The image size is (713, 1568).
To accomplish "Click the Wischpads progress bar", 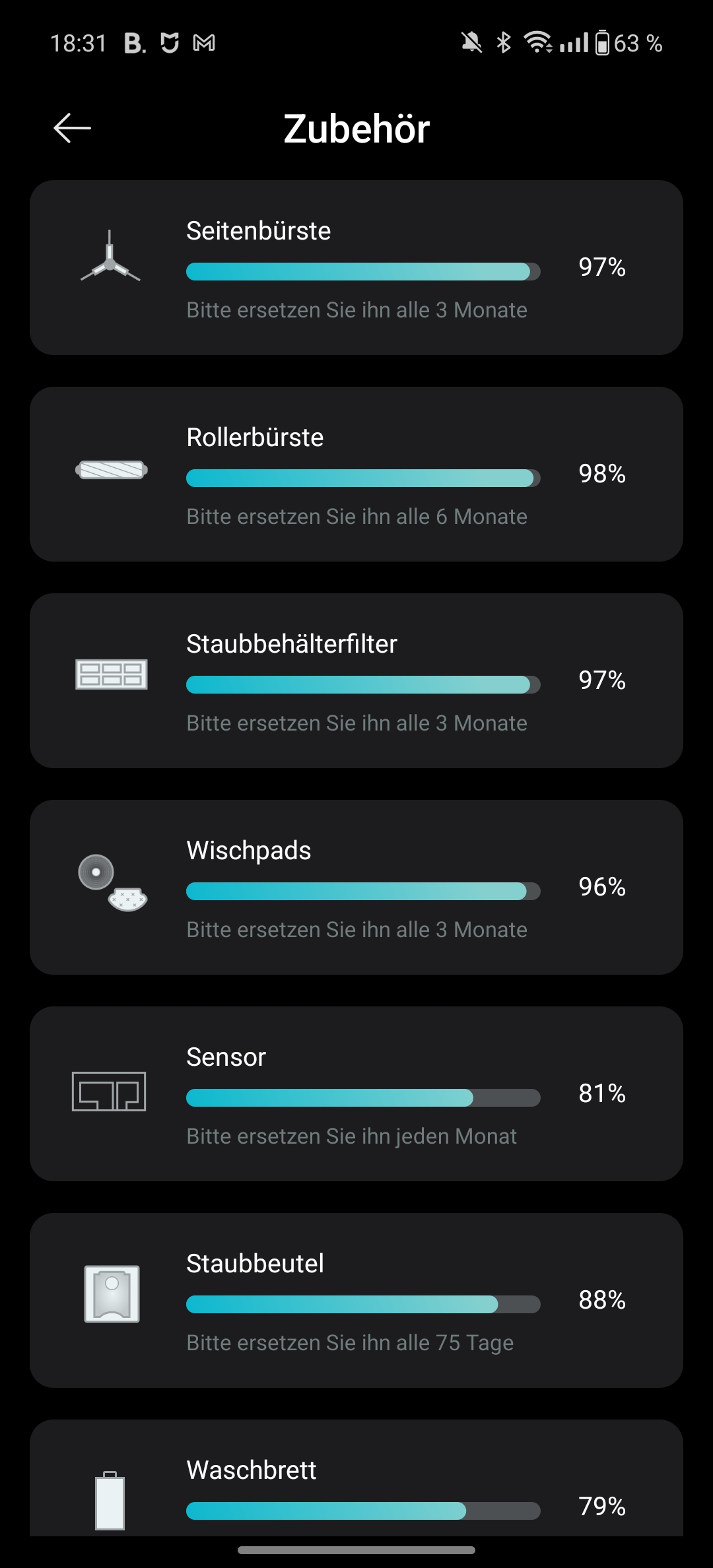I will 363,892.
